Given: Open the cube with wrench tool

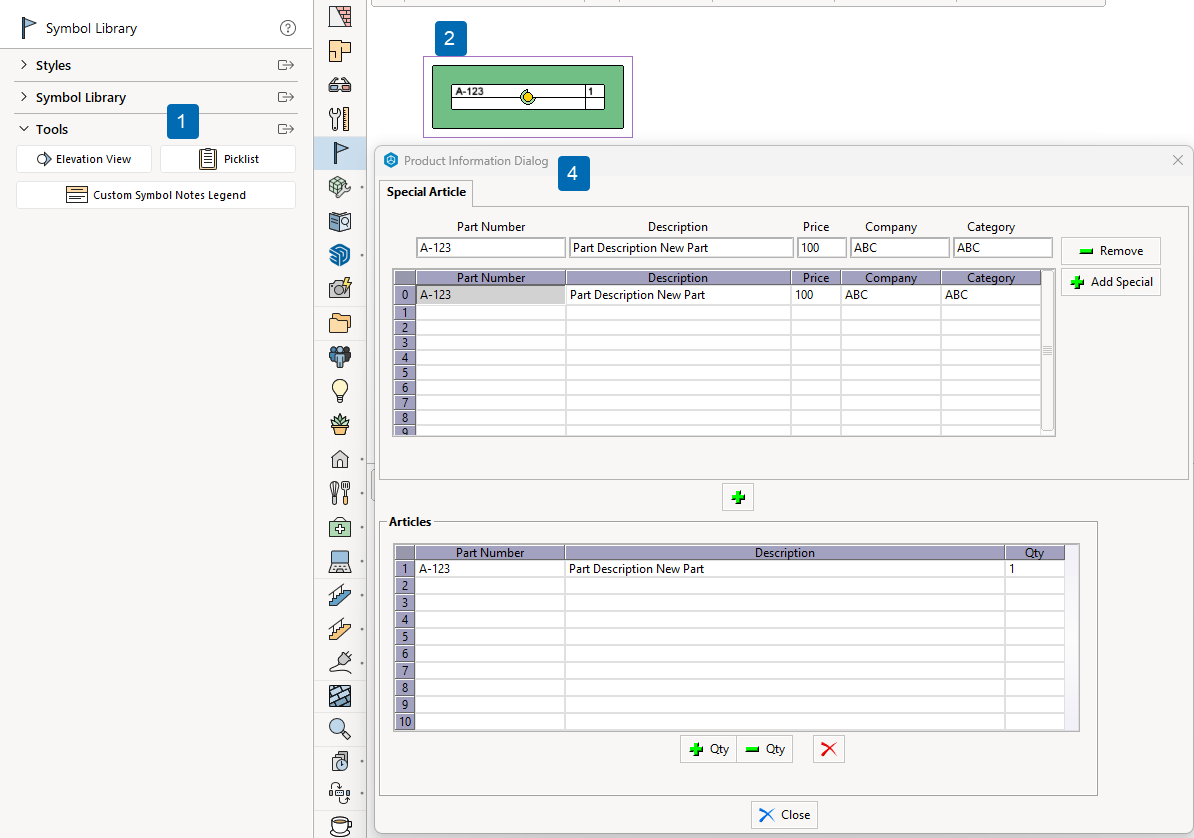Looking at the screenshot, I should [340, 187].
